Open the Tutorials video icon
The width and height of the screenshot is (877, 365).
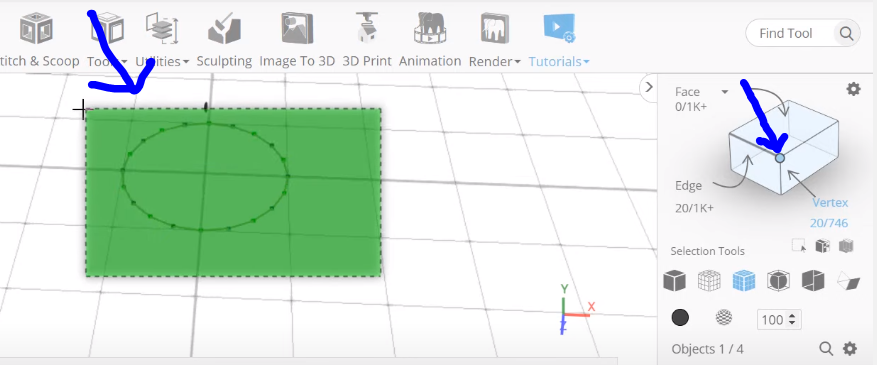tap(559, 28)
